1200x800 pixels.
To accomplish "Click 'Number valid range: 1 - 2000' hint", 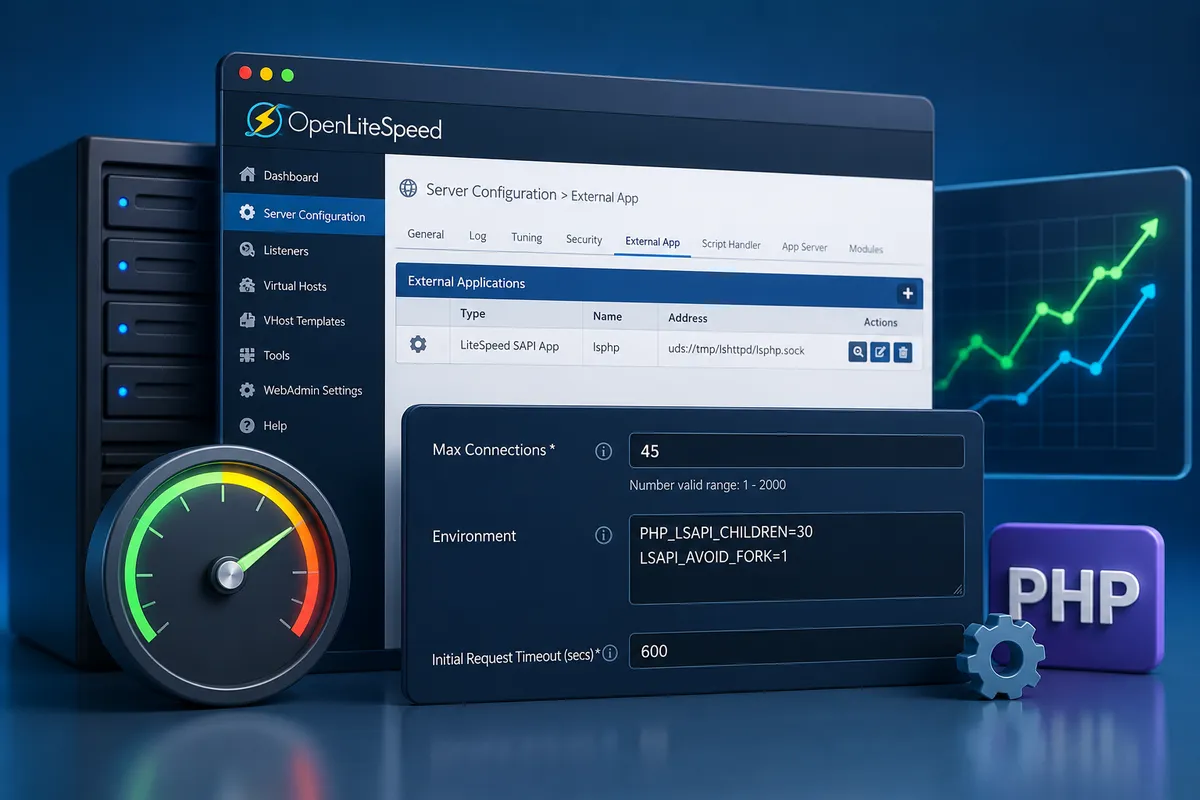I will [x=707, y=485].
